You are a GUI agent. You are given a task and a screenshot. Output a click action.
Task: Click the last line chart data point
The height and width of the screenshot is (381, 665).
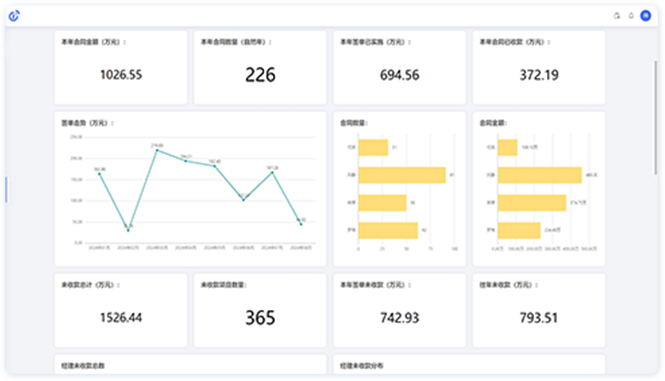tap(301, 224)
